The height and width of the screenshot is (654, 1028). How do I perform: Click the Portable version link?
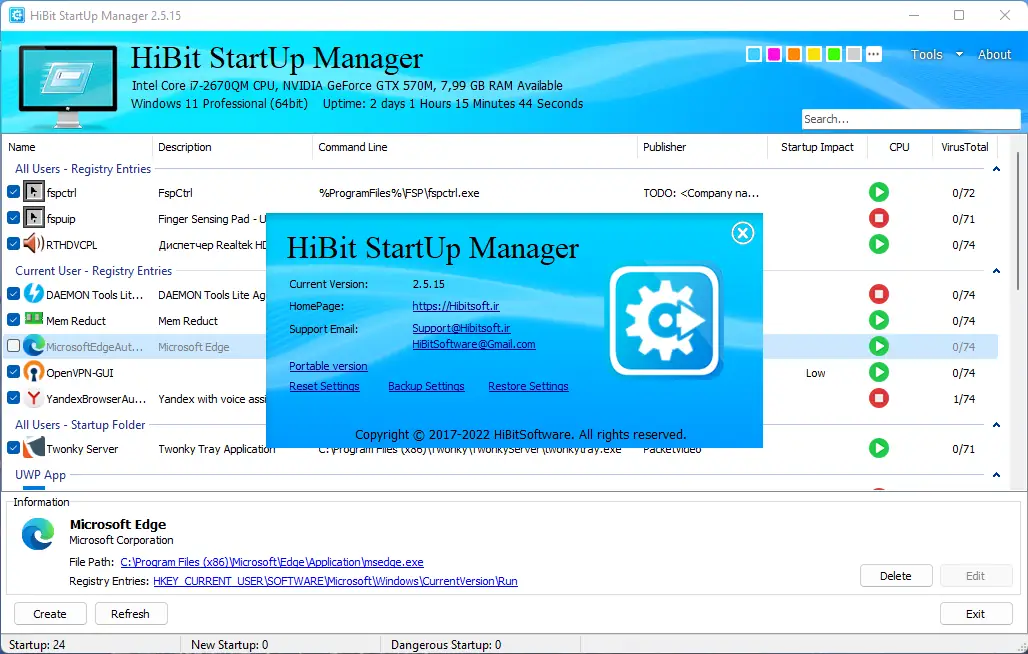(328, 366)
